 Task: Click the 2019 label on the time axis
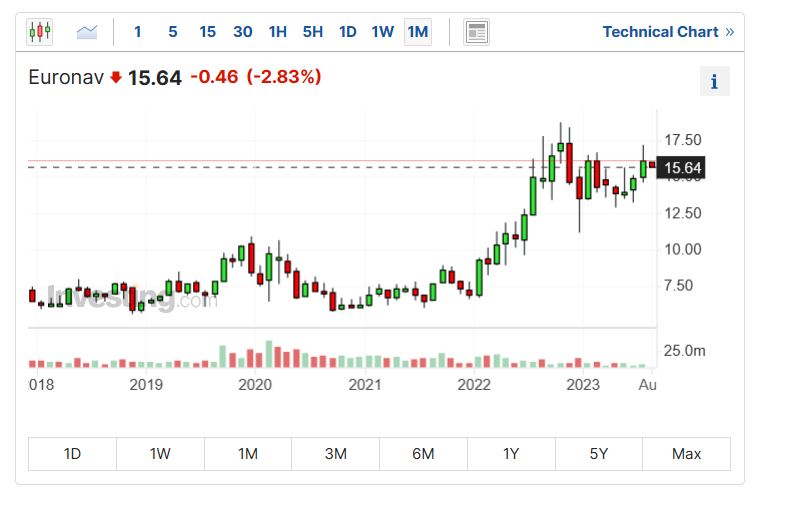click(146, 385)
